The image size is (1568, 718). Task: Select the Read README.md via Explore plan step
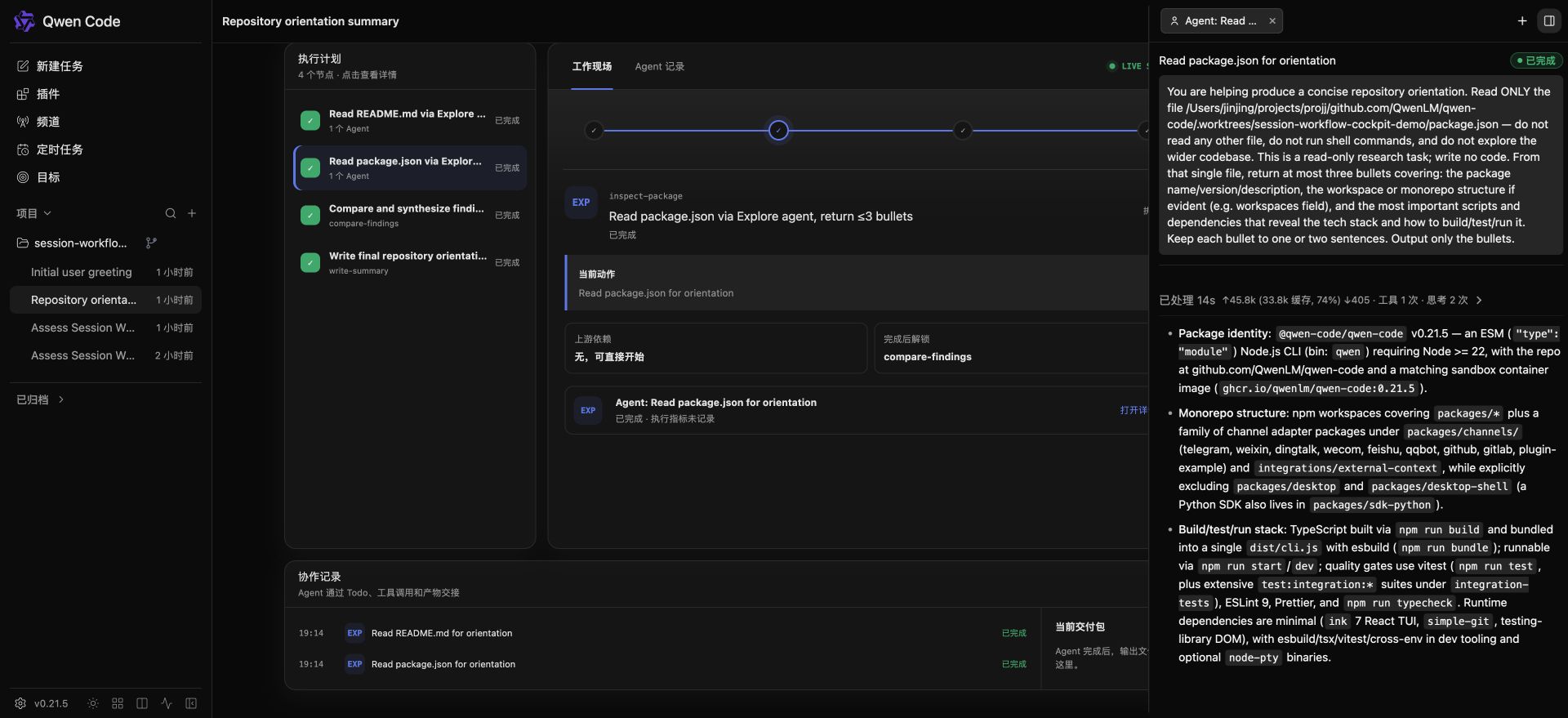tap(410, 121)
